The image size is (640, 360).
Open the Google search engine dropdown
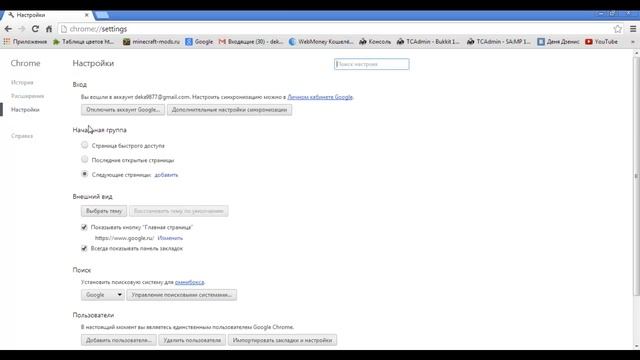[102, 295]
